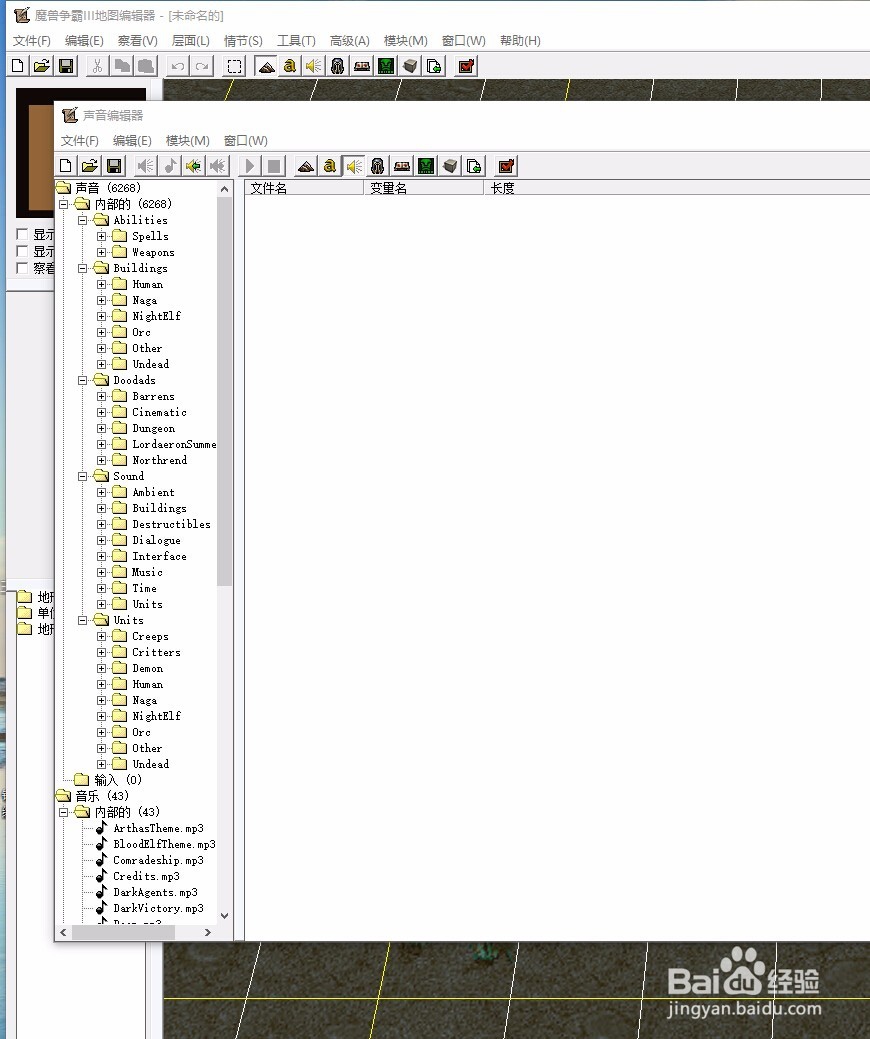Screen dimensions: 870x1039
Task: Click Replace Internal Sound icon in Sound Editor
Action: pos(217,166)
